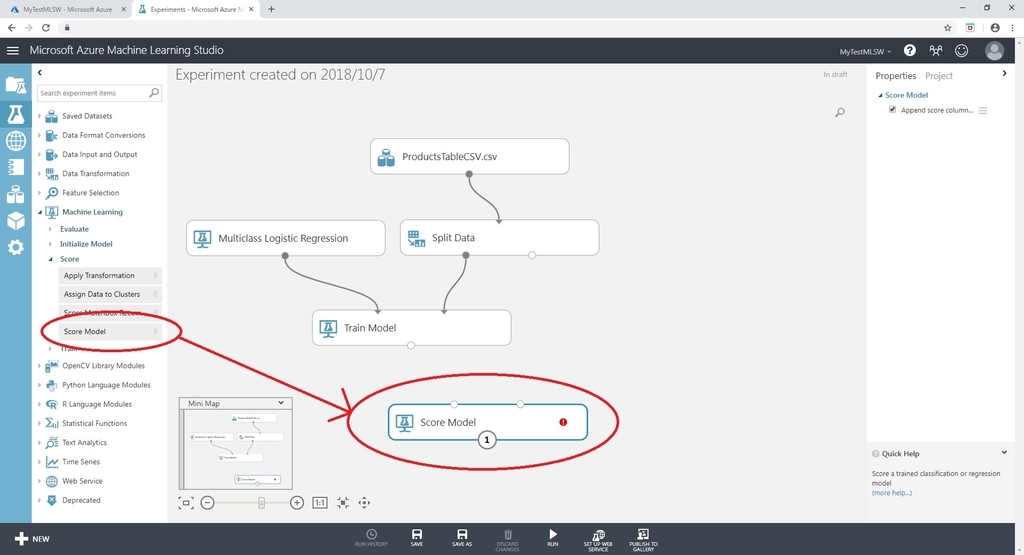Select Split Data module on canvas

(499, 238)
